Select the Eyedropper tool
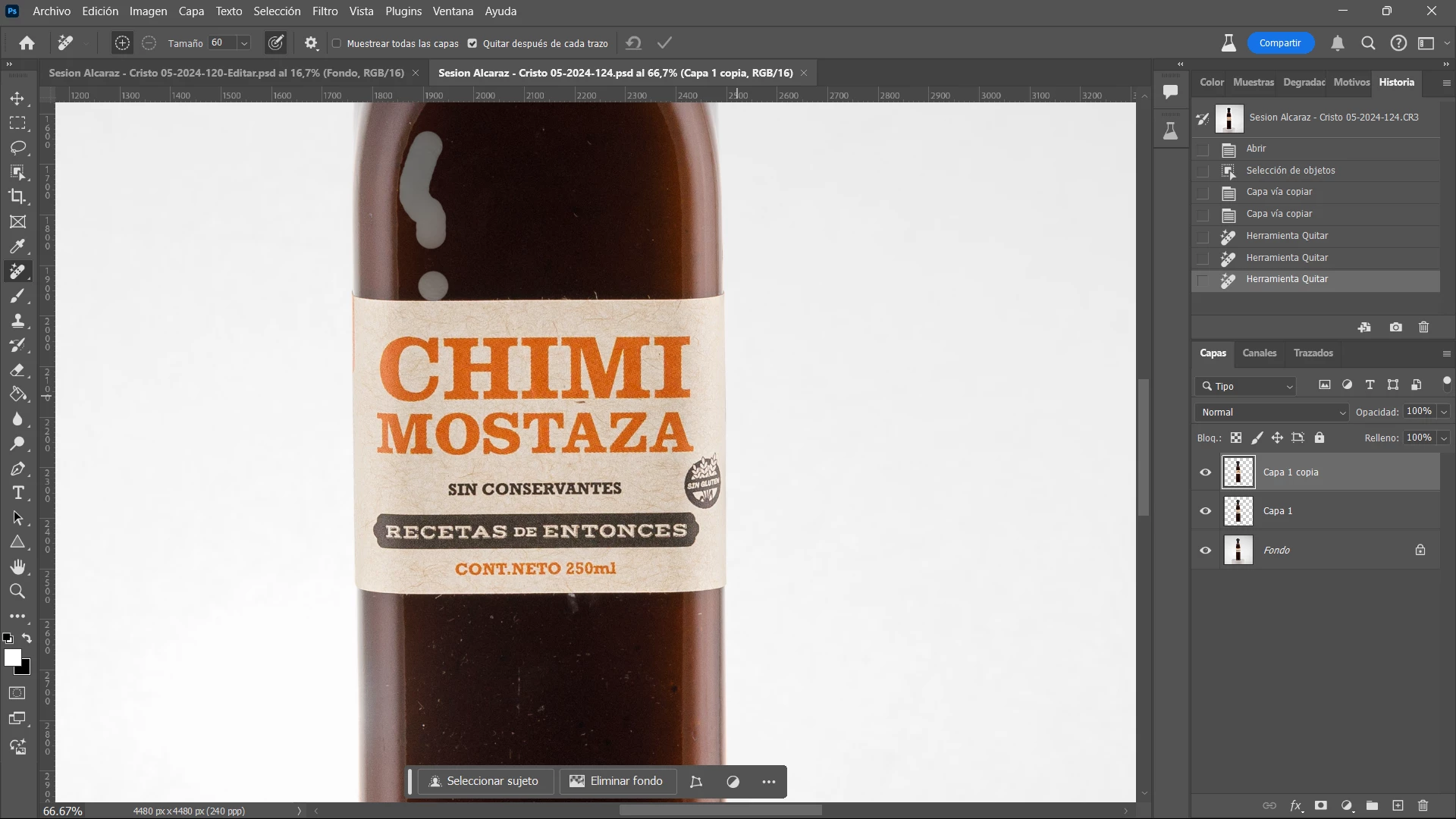This screenshot has height=819, width=1456. pyautogui.click(x=17, y=246)
